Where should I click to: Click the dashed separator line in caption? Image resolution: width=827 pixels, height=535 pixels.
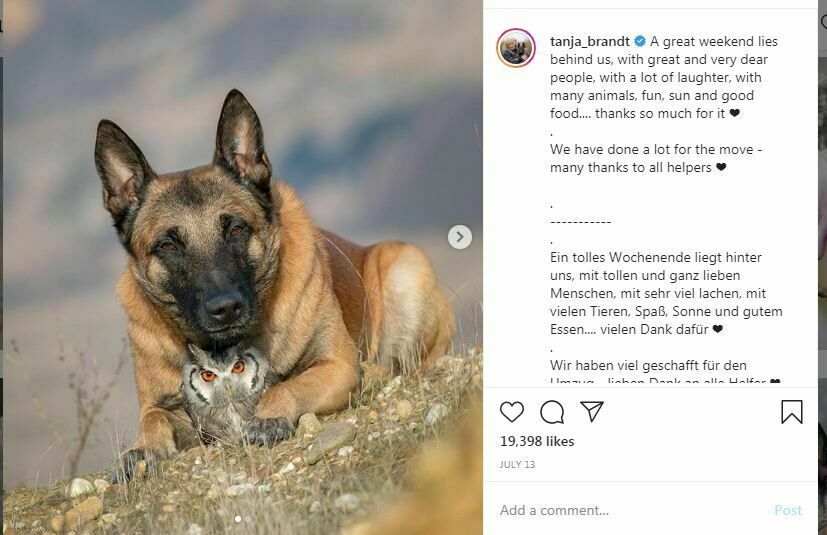(x=581, y=222)
